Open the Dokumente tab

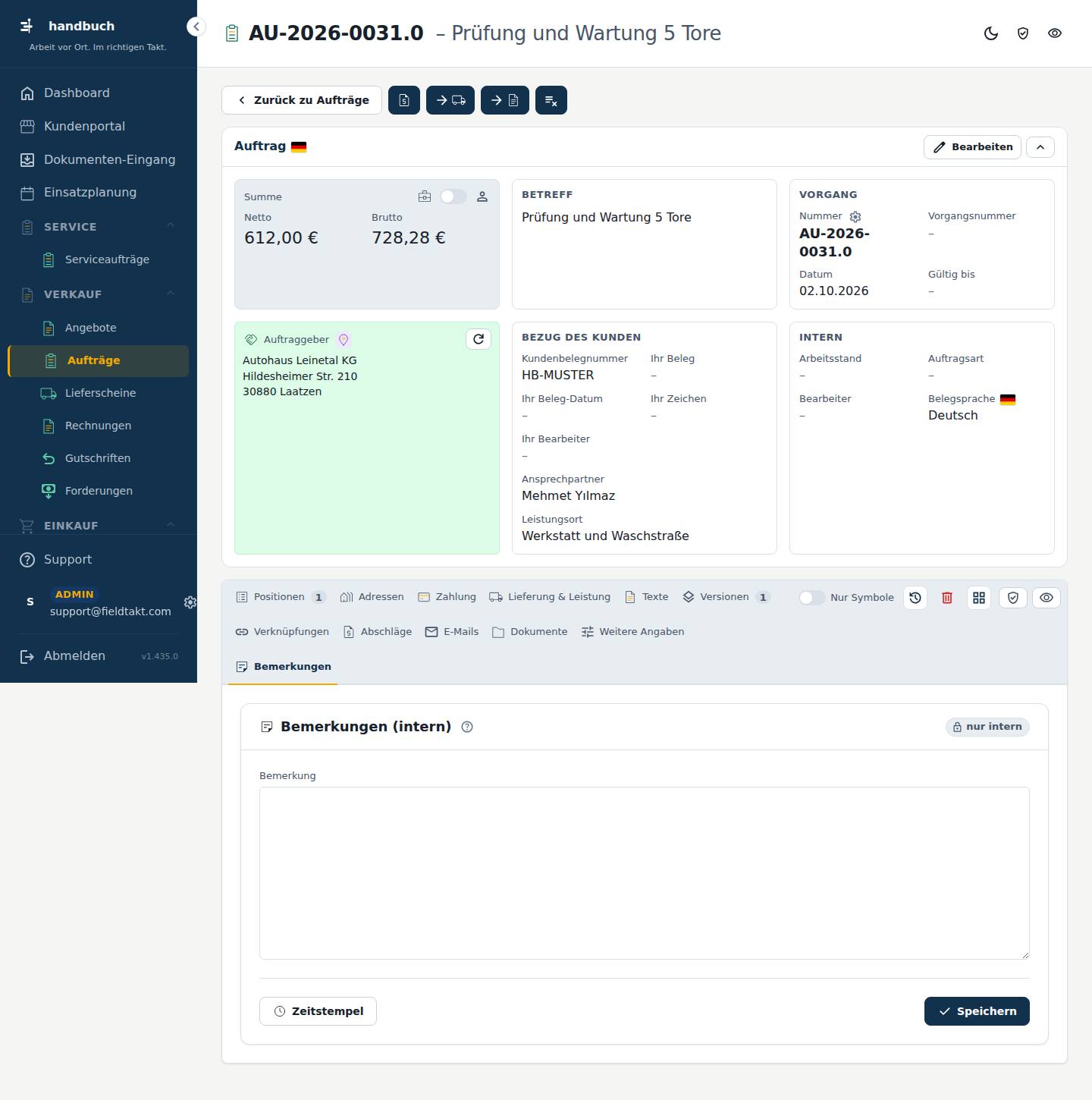coord(529,632)
